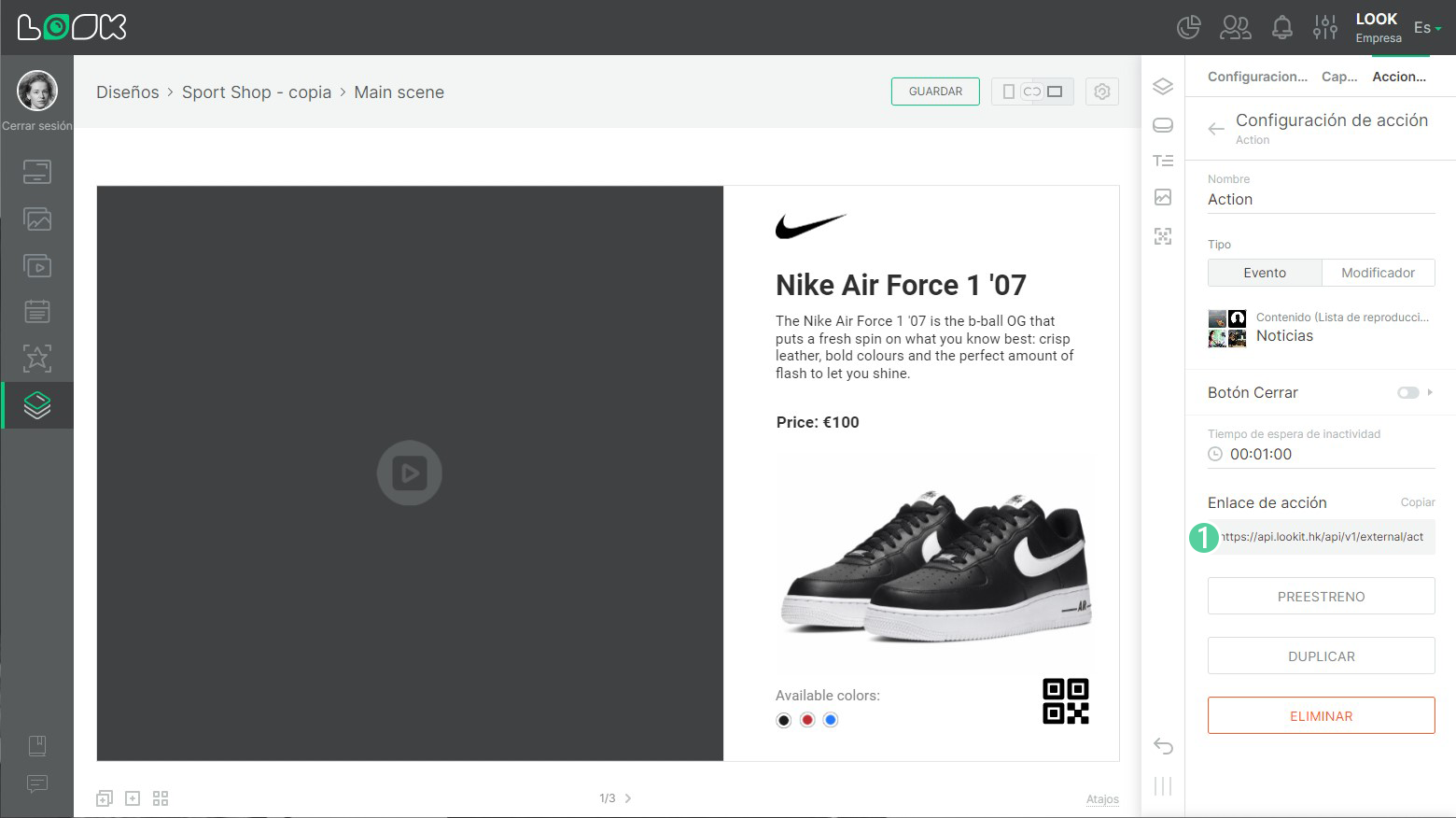
Task: Select the red color swatch
Action: (x=807, y=720)
